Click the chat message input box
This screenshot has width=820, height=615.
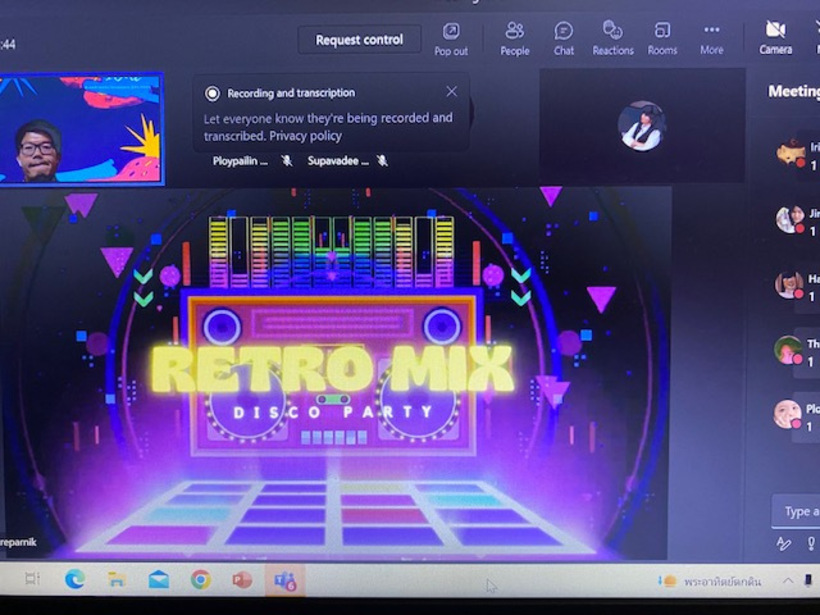[x=798, y=511]
